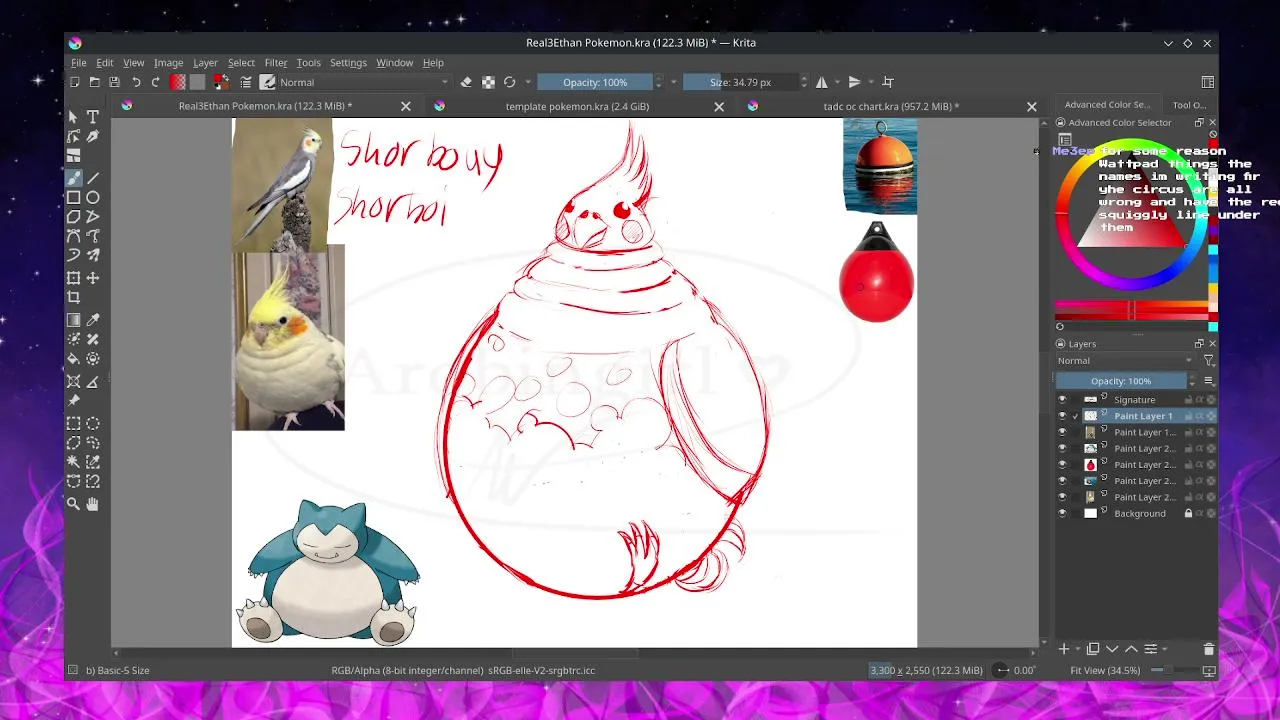The width and height of the screenshot is (1280, 720).
Task: Select the Rectangular Selection tool
Action: click(x=73, y=423)
